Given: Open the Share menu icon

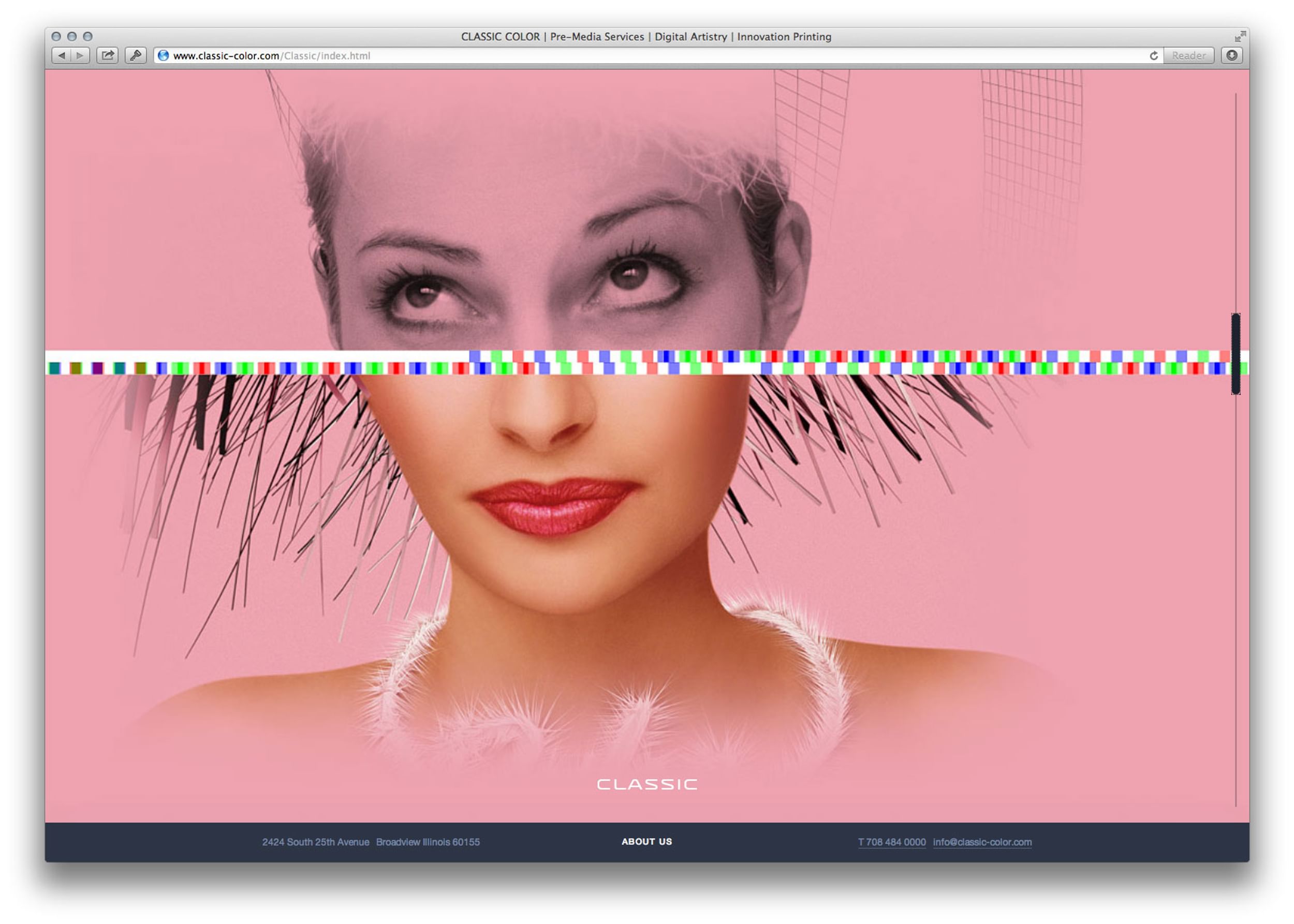Looking at the screenshot, I should point(107,55).
